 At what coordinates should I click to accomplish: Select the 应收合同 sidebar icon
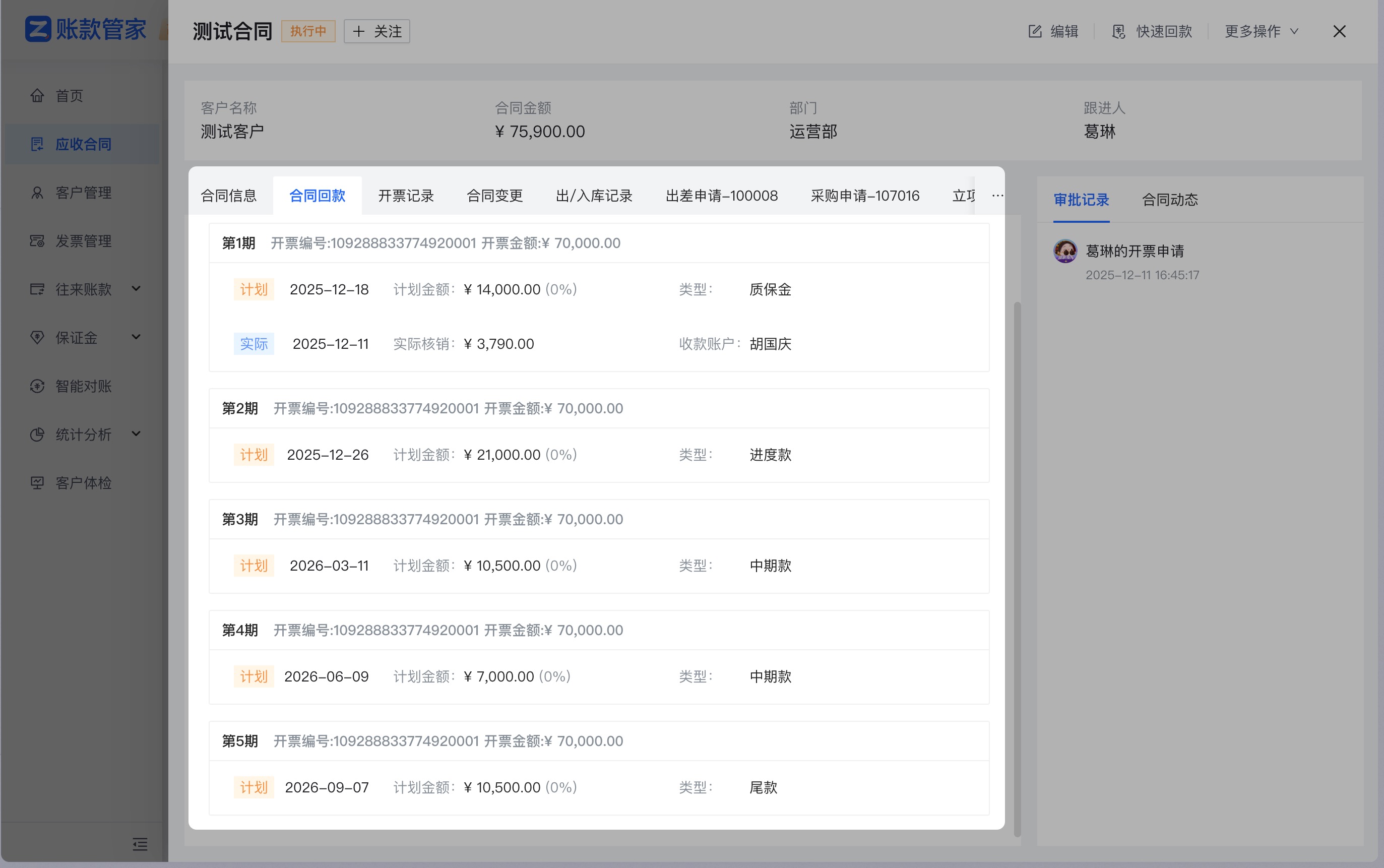[37, 144]
